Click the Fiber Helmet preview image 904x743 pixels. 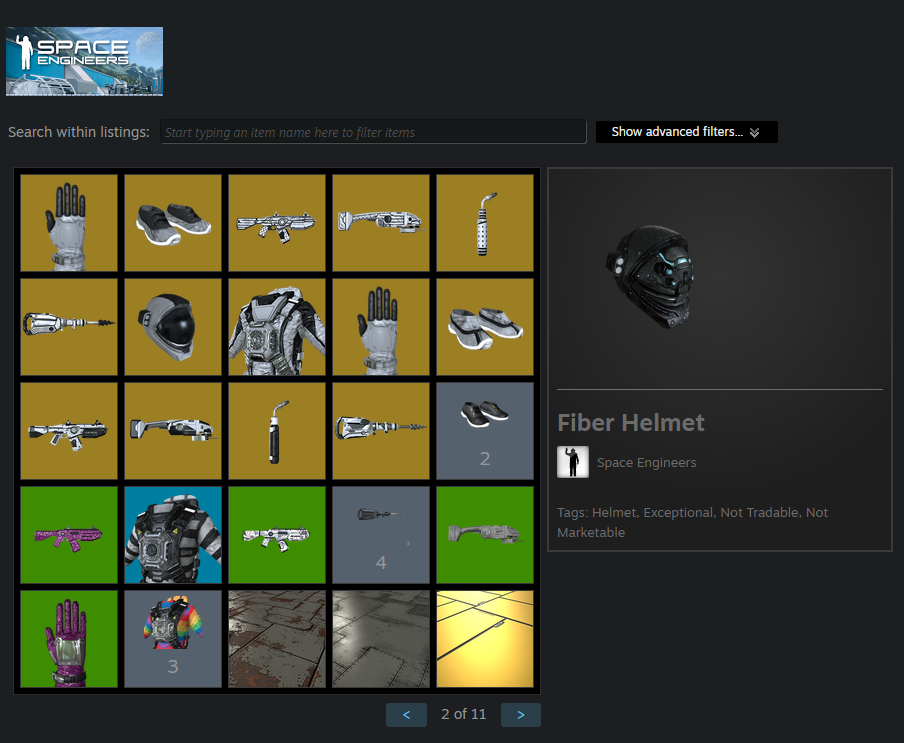(x=652, y=272)
